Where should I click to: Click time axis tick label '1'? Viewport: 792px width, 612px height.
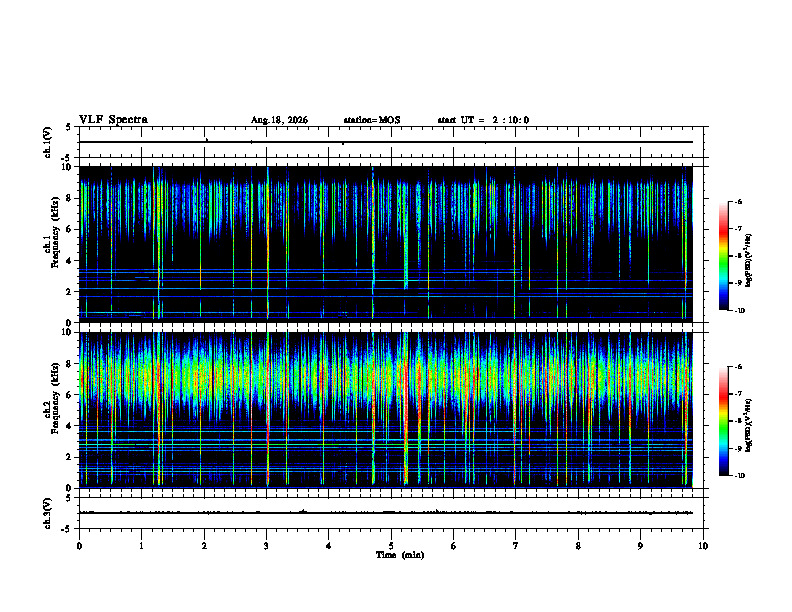coord(141,546)
